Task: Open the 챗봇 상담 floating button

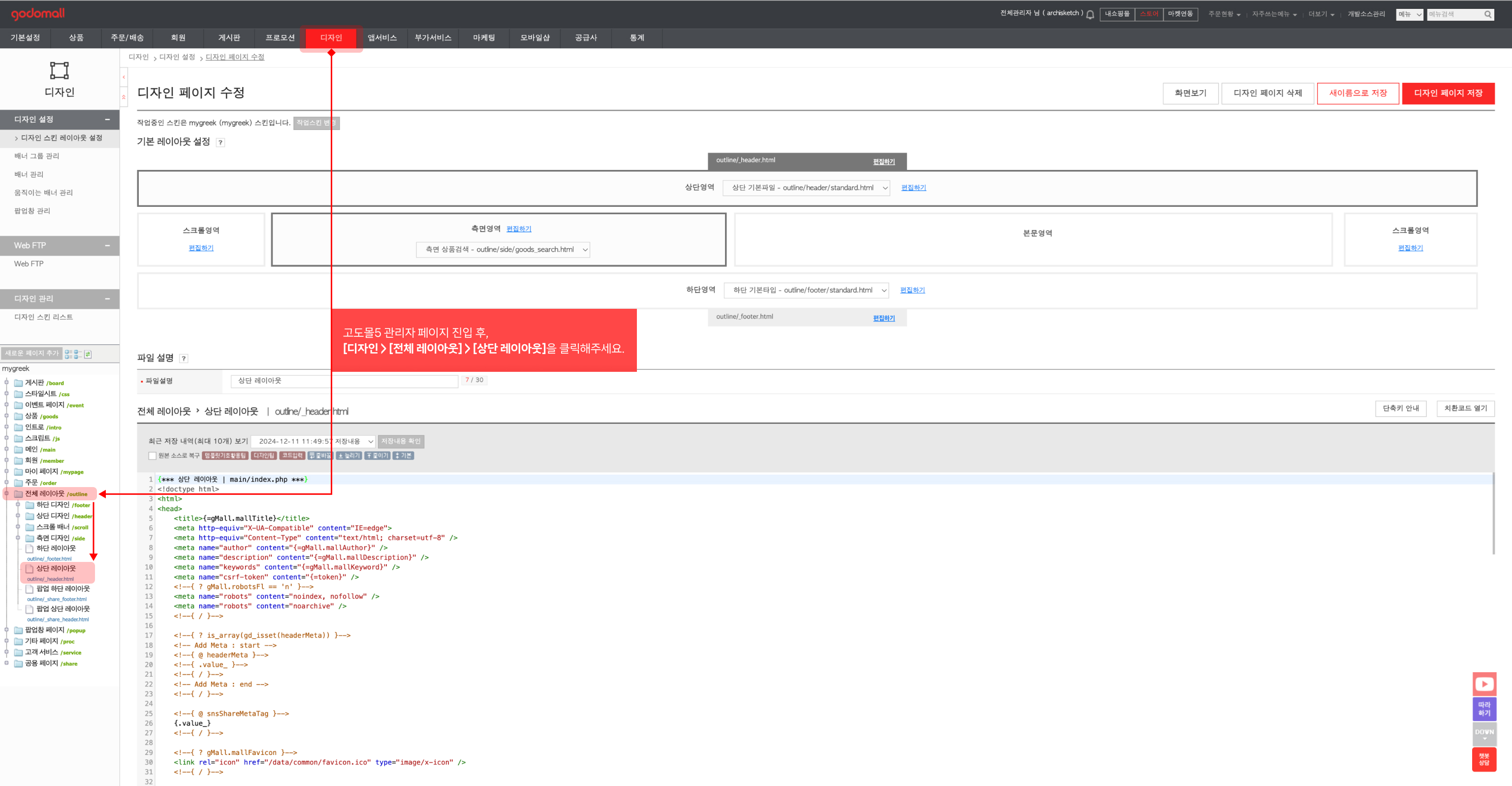Action: point(1484,759)
